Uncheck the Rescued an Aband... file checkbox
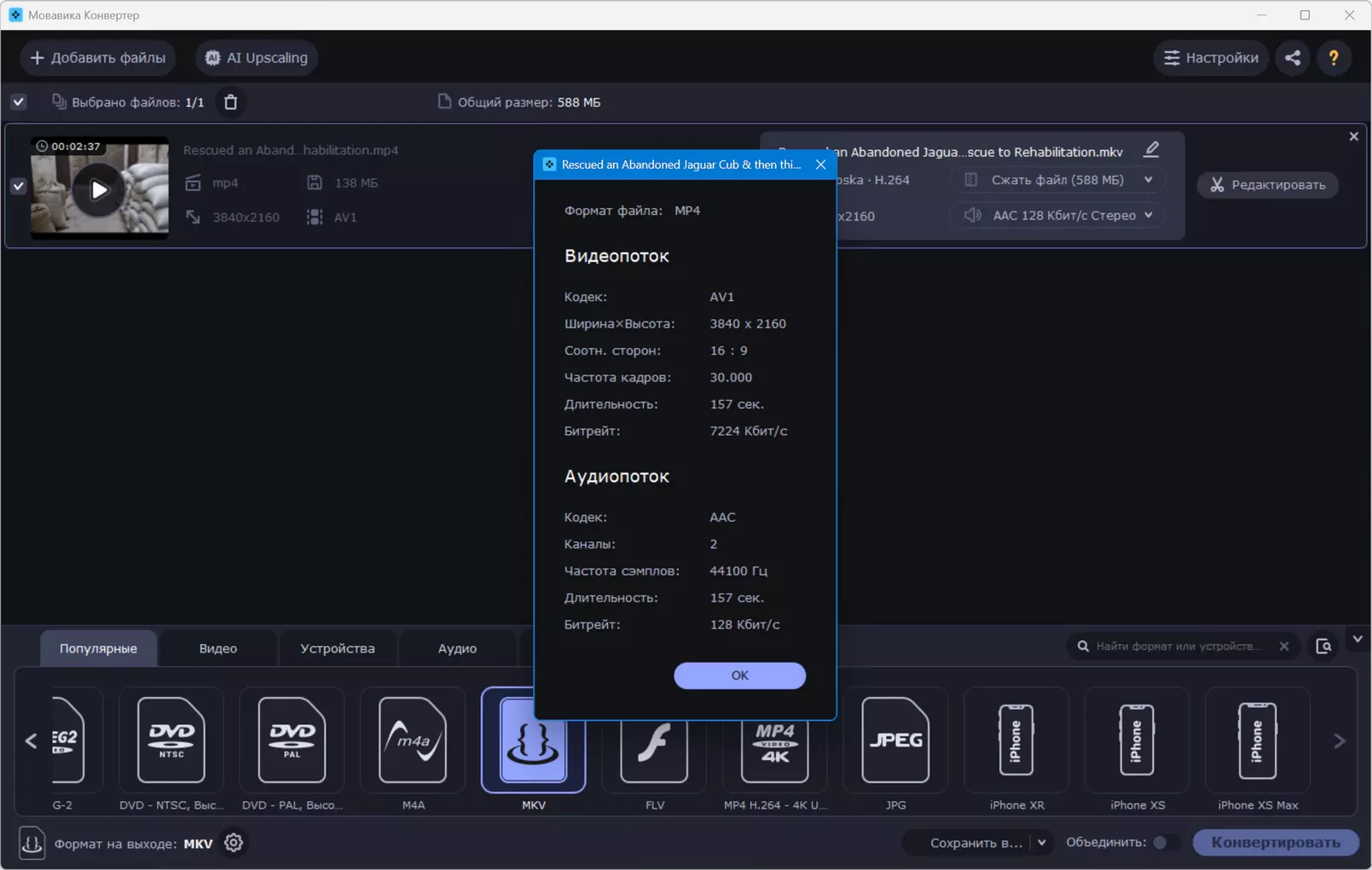 [x=19, y=185]
